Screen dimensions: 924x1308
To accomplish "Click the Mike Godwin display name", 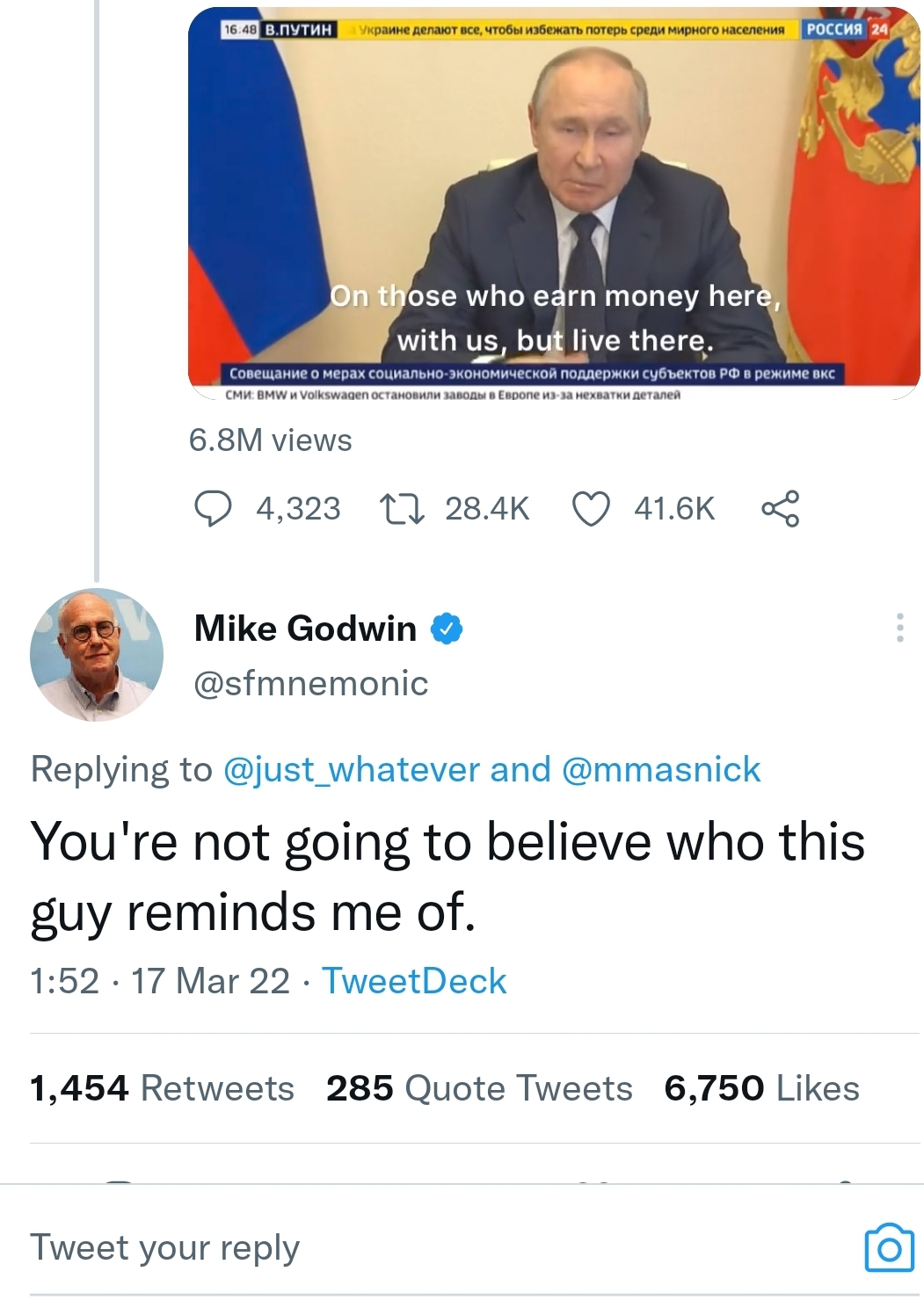I will click(305, 629).
